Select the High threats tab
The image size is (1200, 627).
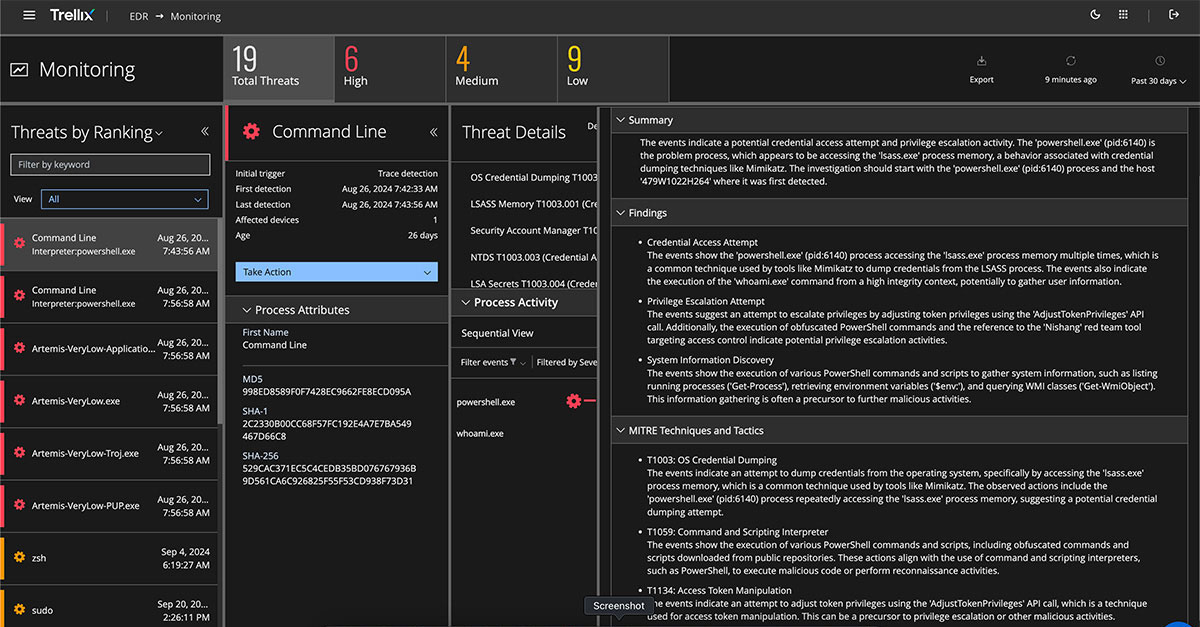389,68
